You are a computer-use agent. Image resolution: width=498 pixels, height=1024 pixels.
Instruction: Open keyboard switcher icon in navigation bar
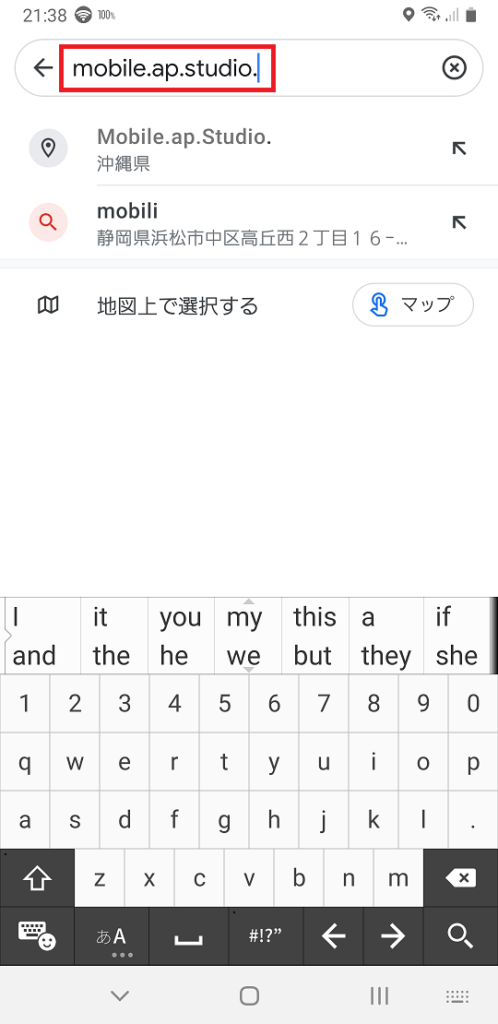(457, 995)
